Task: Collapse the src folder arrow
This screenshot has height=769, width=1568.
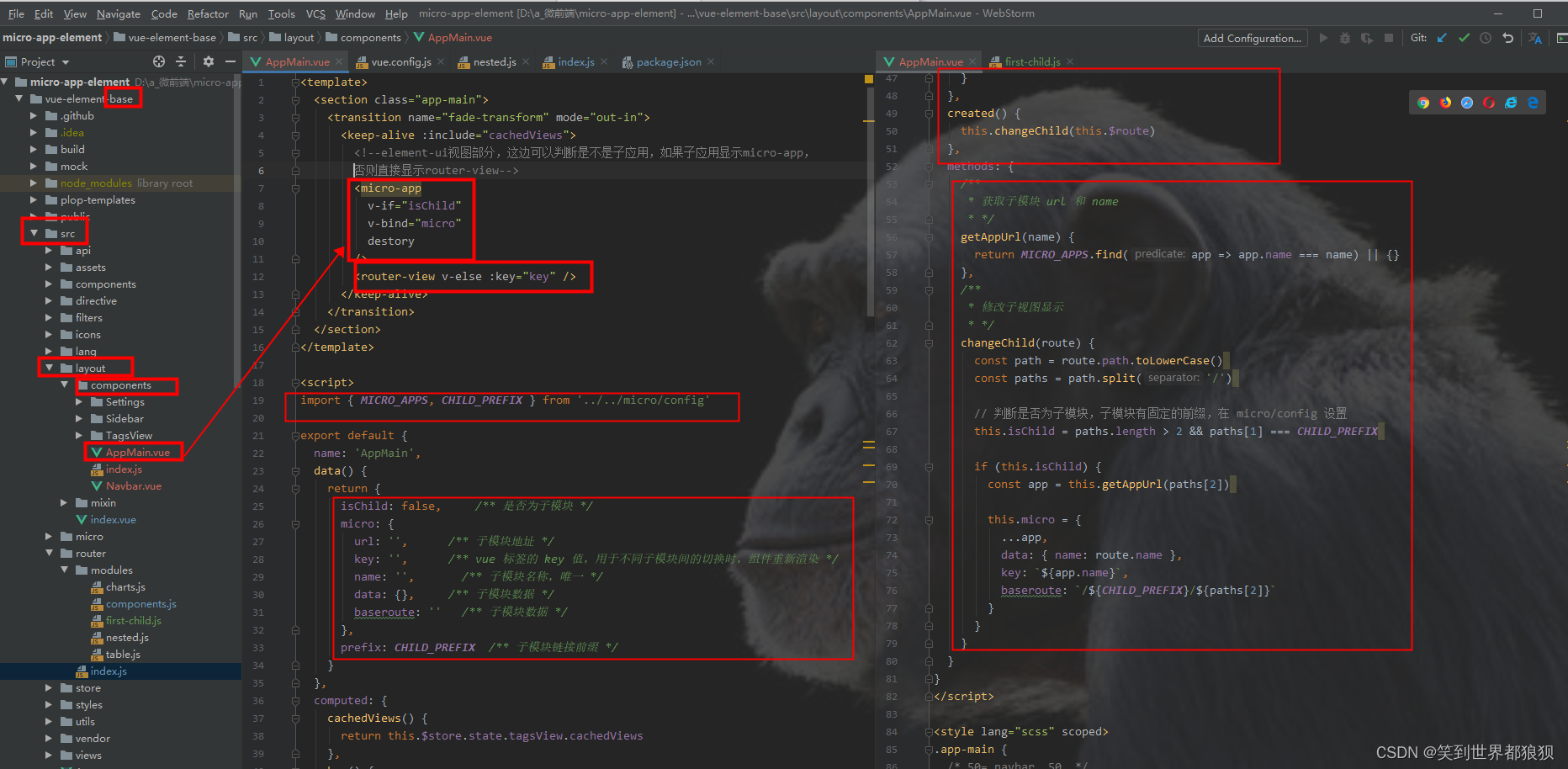Action: [34, 233]
